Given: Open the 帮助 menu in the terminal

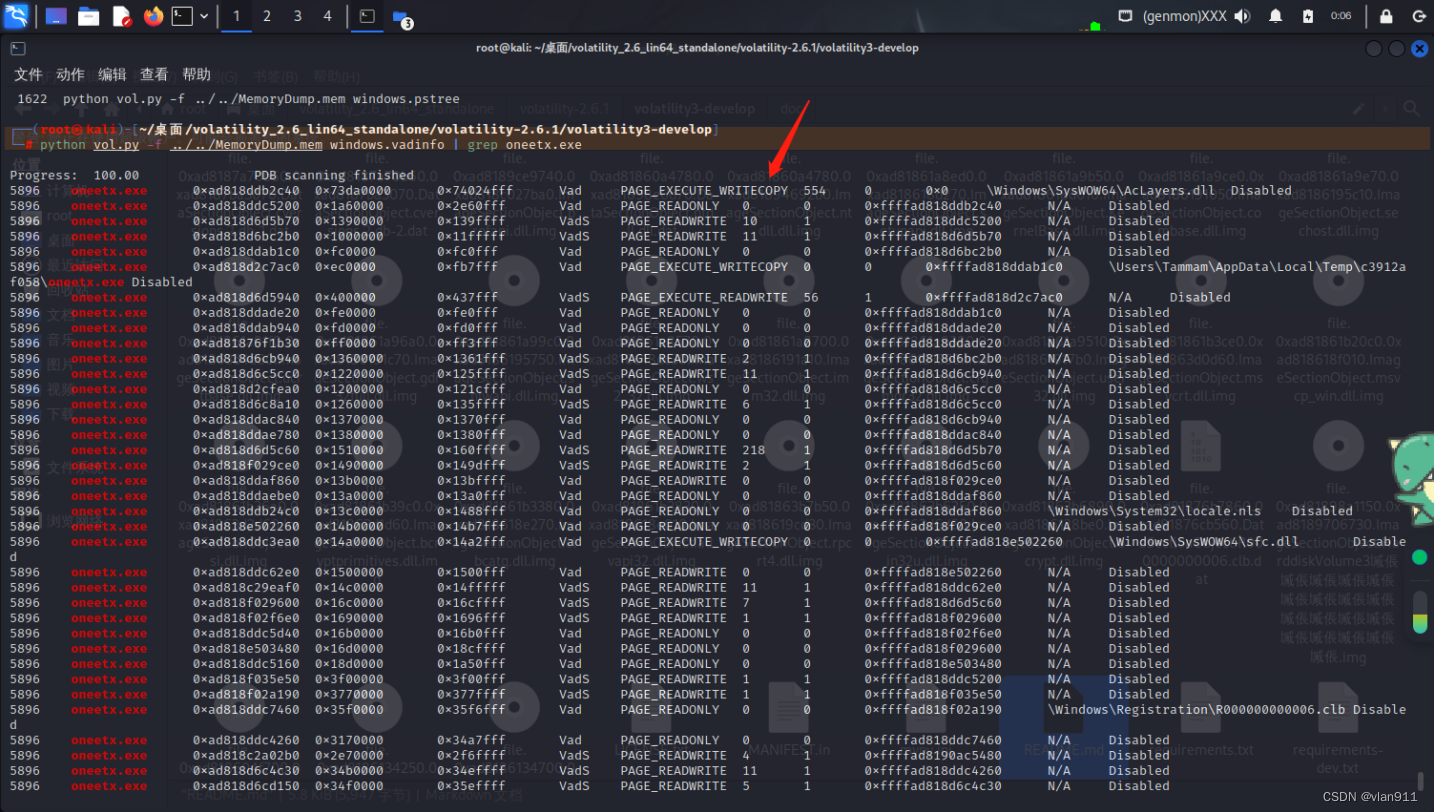Looking at the screenshot, I should point(197,75).
